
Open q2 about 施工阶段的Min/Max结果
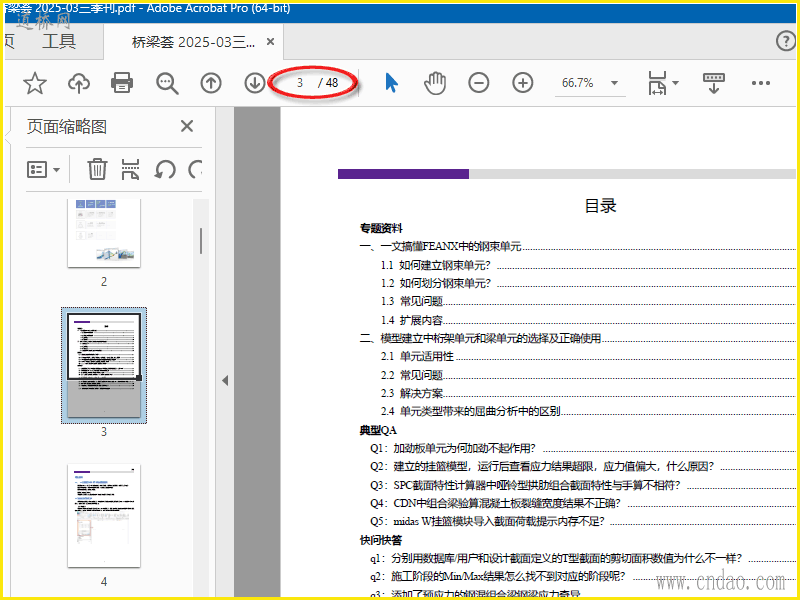[x=497, y=577]
